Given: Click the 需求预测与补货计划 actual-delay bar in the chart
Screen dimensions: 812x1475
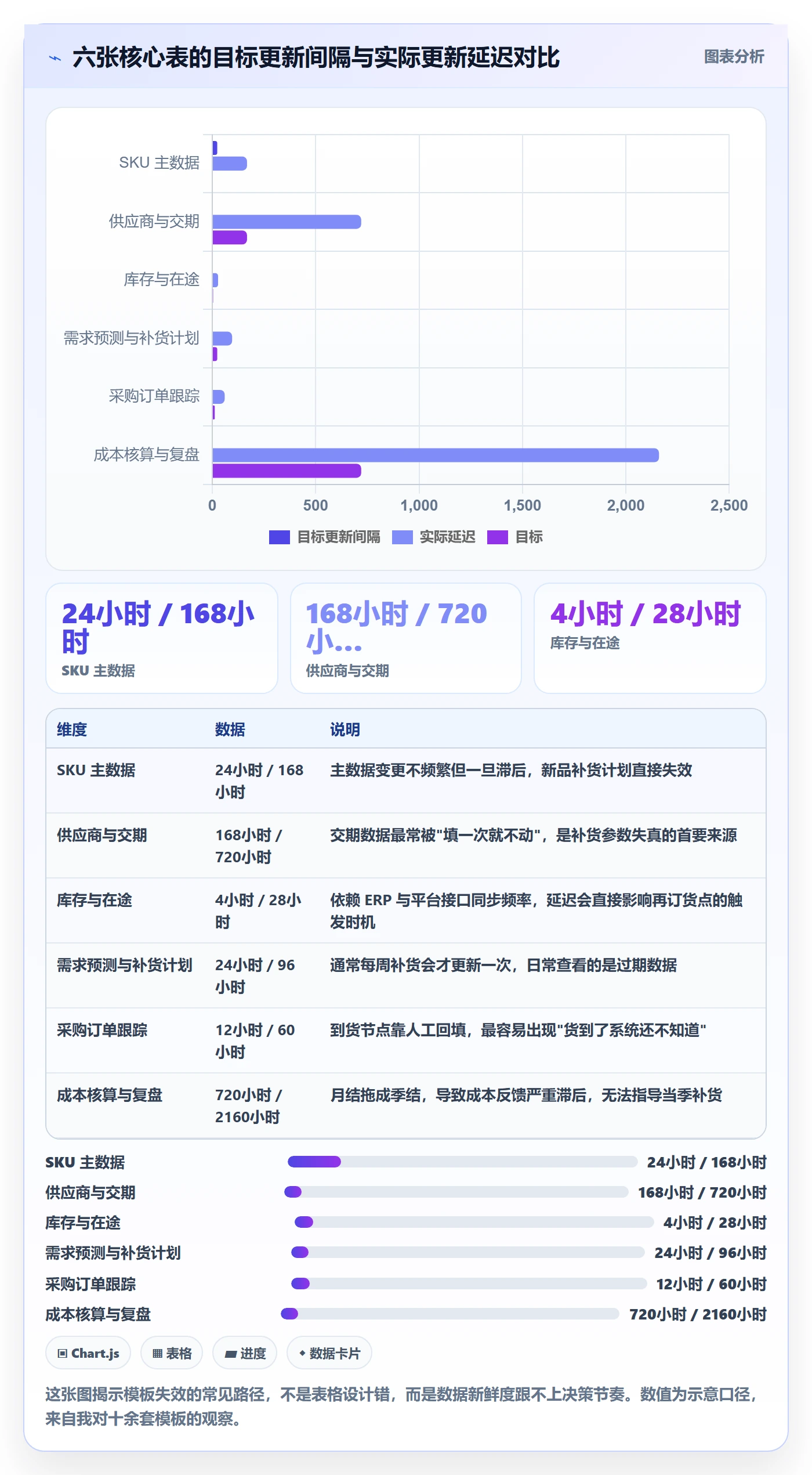Looking at the screenshot, I should (222, 338).
